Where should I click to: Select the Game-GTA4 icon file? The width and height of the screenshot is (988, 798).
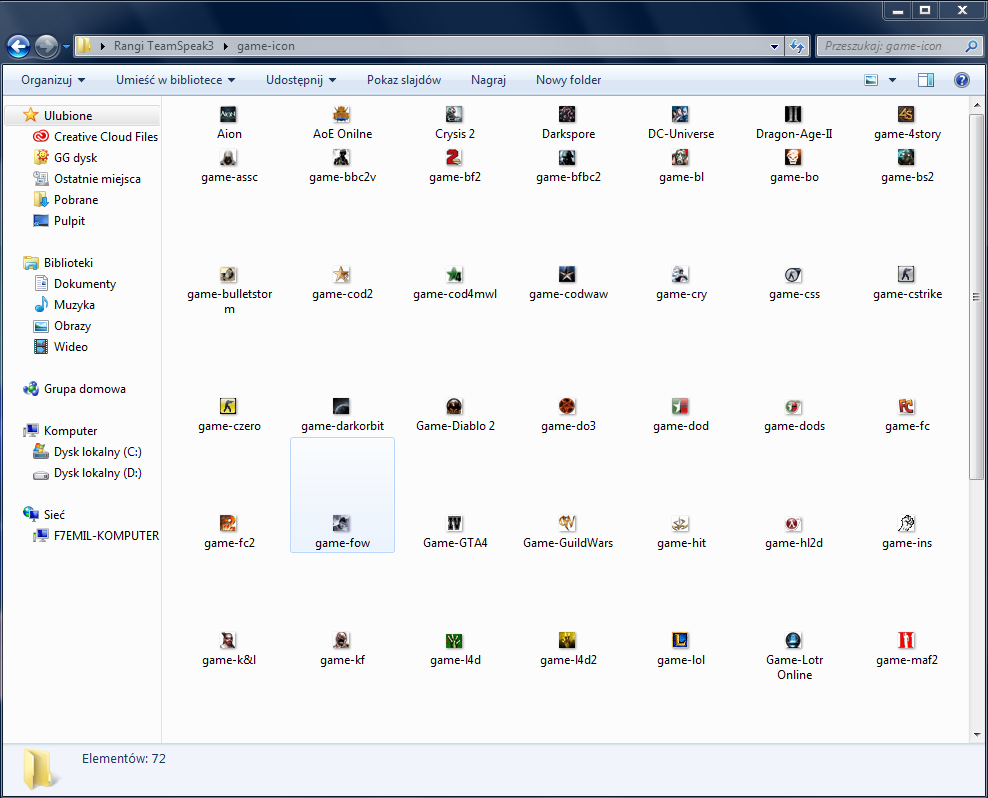[454, 532]
